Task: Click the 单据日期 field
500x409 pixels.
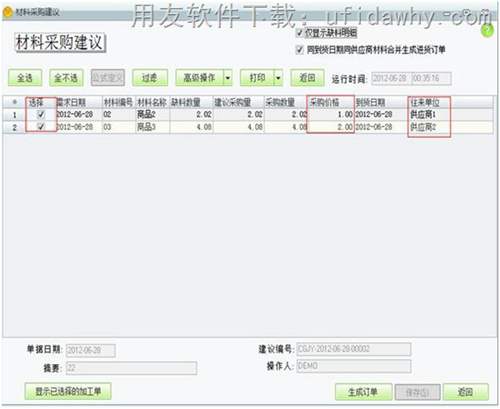Action: point(91,350)
